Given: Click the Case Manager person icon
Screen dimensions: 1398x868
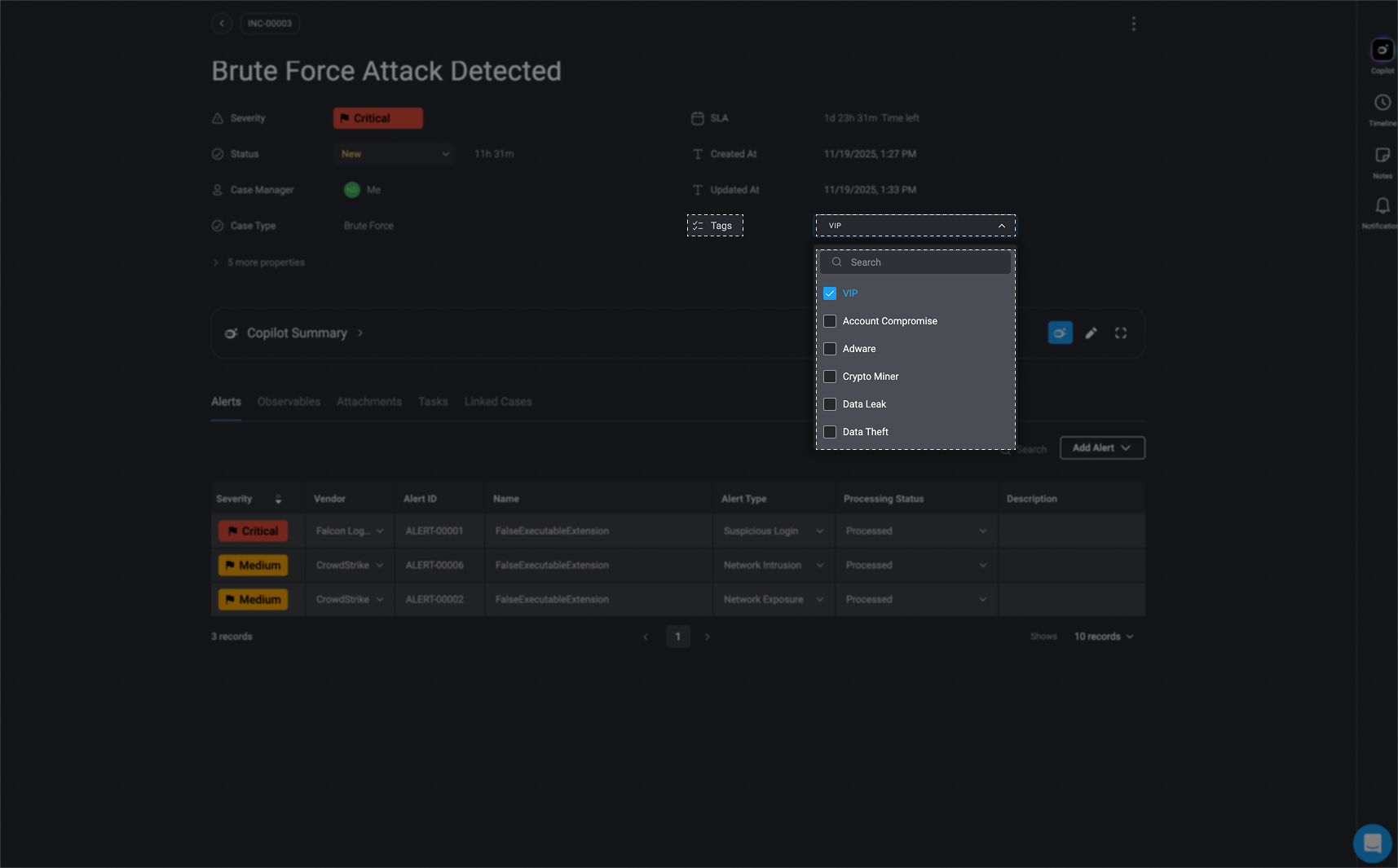Looking at the screenshot, I should 218,190.
